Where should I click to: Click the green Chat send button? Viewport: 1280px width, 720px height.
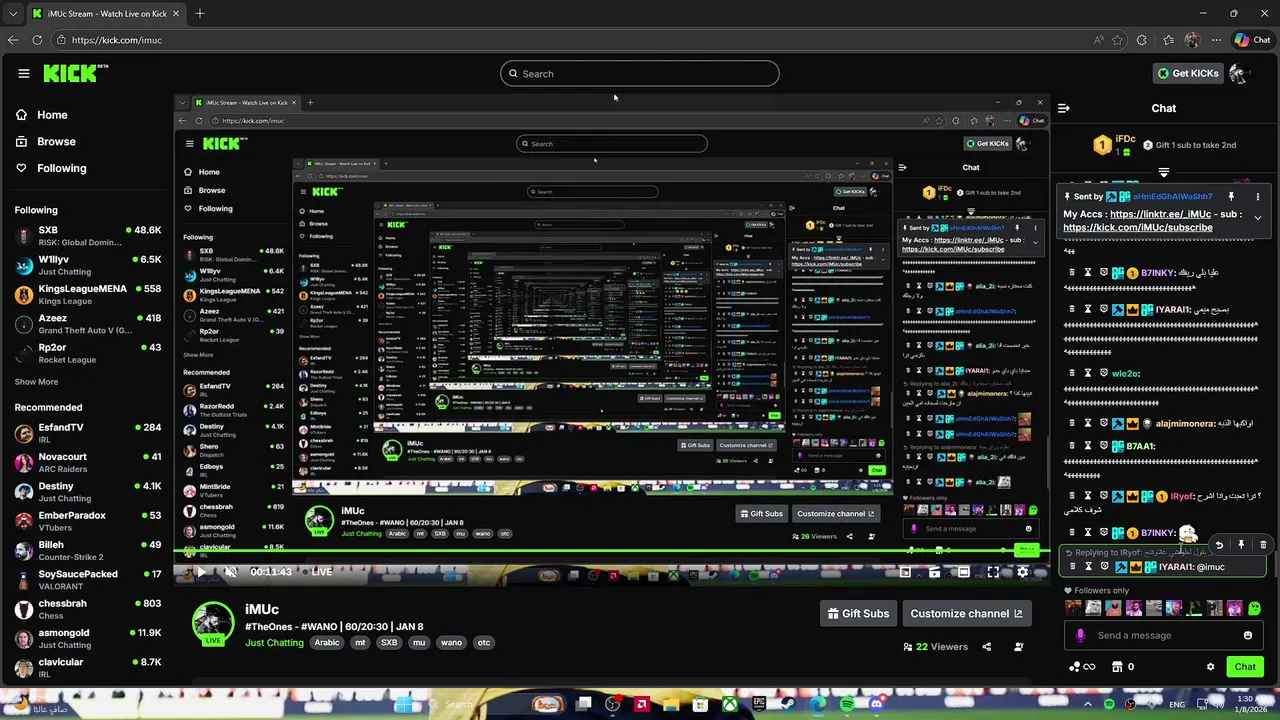coord(1245,667)
